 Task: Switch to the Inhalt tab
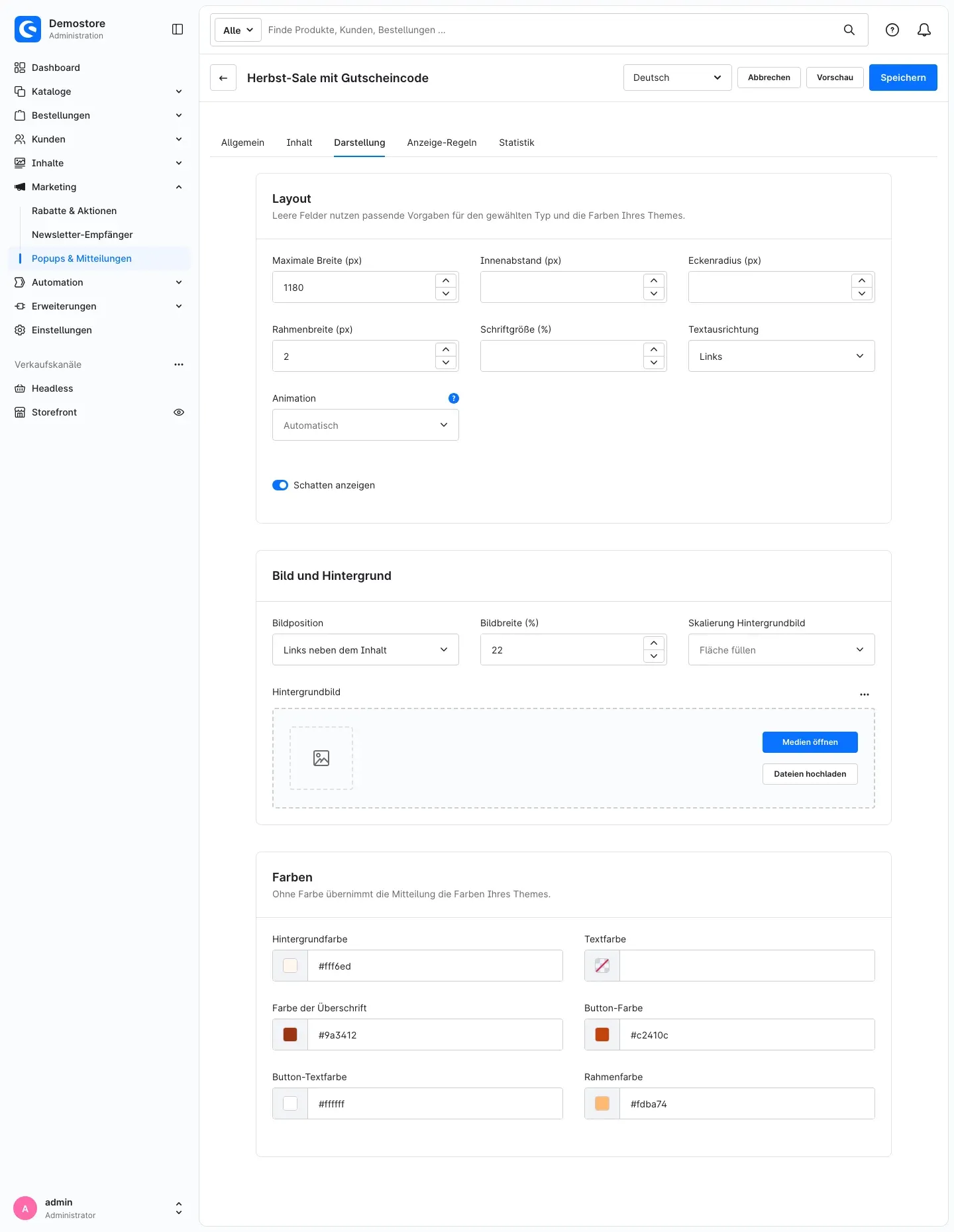click(299, 142)
